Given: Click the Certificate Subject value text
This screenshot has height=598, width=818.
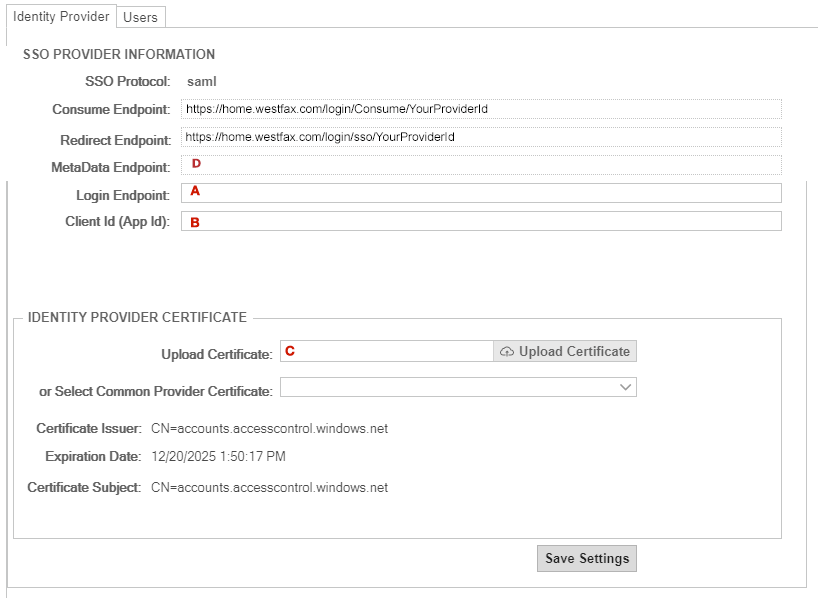Looking at the screenshot, I should (269, 488).
